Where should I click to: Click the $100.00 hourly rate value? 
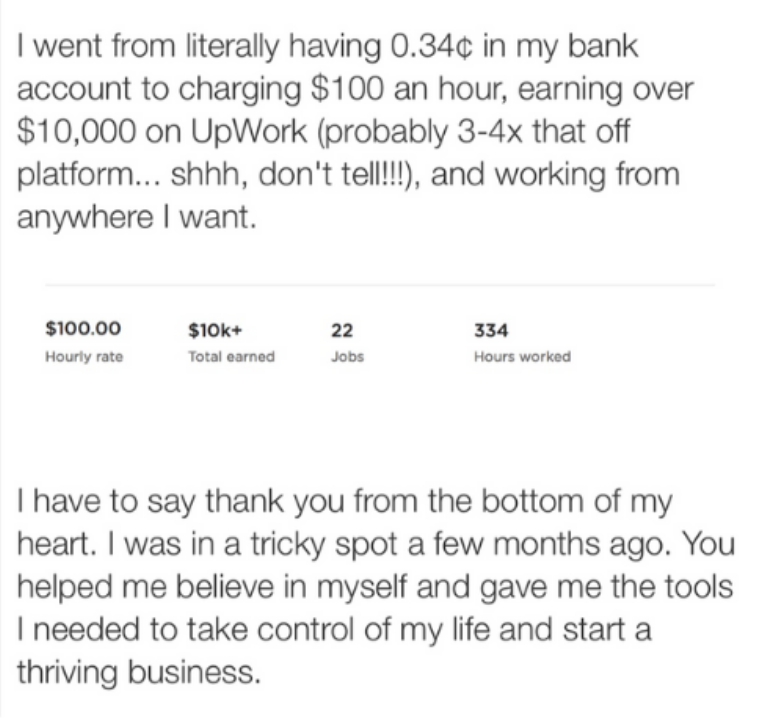(x=83, y=328)
